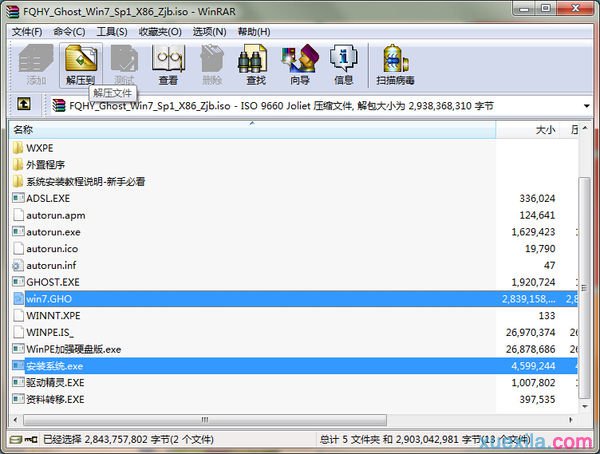Screen dimensions: 600x454
Task: Run 扫描病毒 virus scan icon
Action: 395,64
